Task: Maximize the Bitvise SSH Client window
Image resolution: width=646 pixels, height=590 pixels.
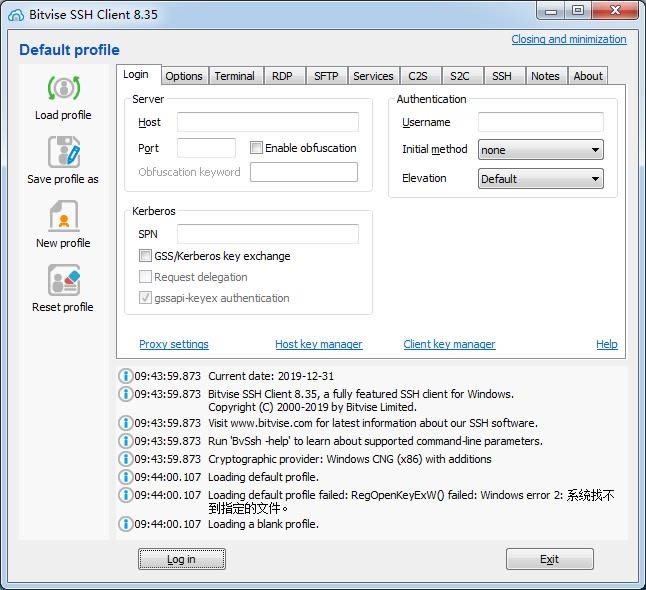Action: coord(578,11)
